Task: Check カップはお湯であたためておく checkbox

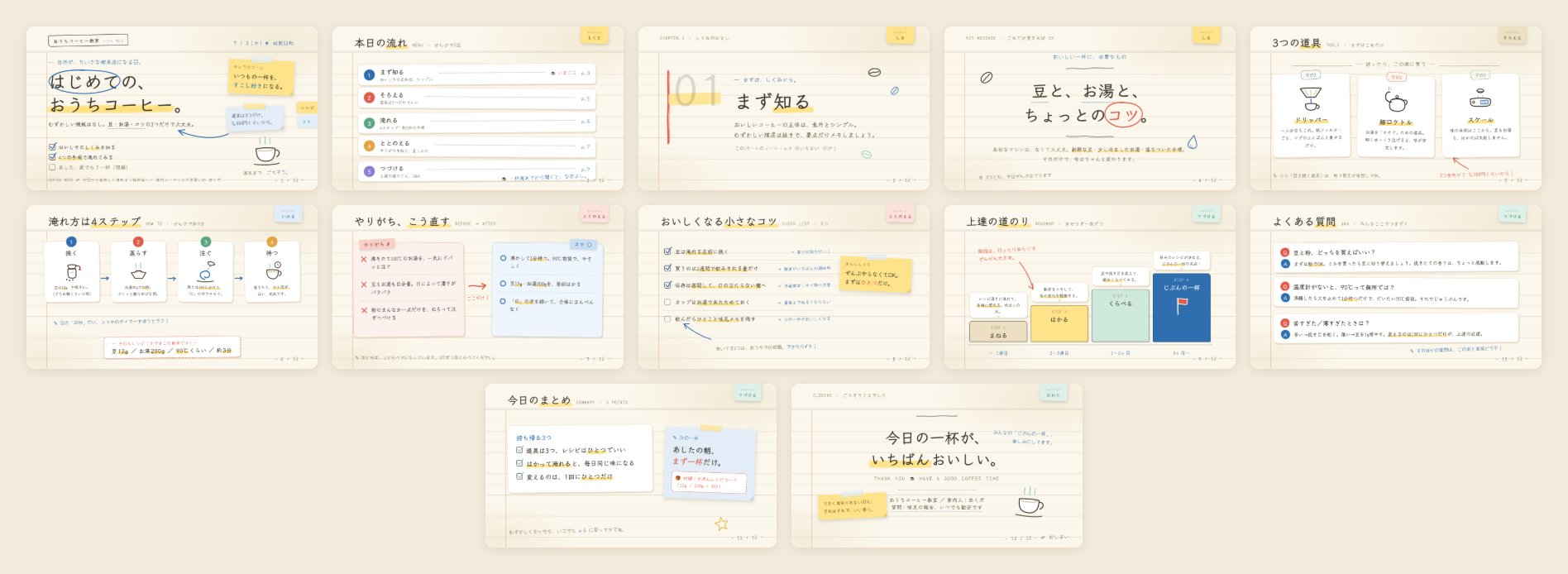Action: 667,302
